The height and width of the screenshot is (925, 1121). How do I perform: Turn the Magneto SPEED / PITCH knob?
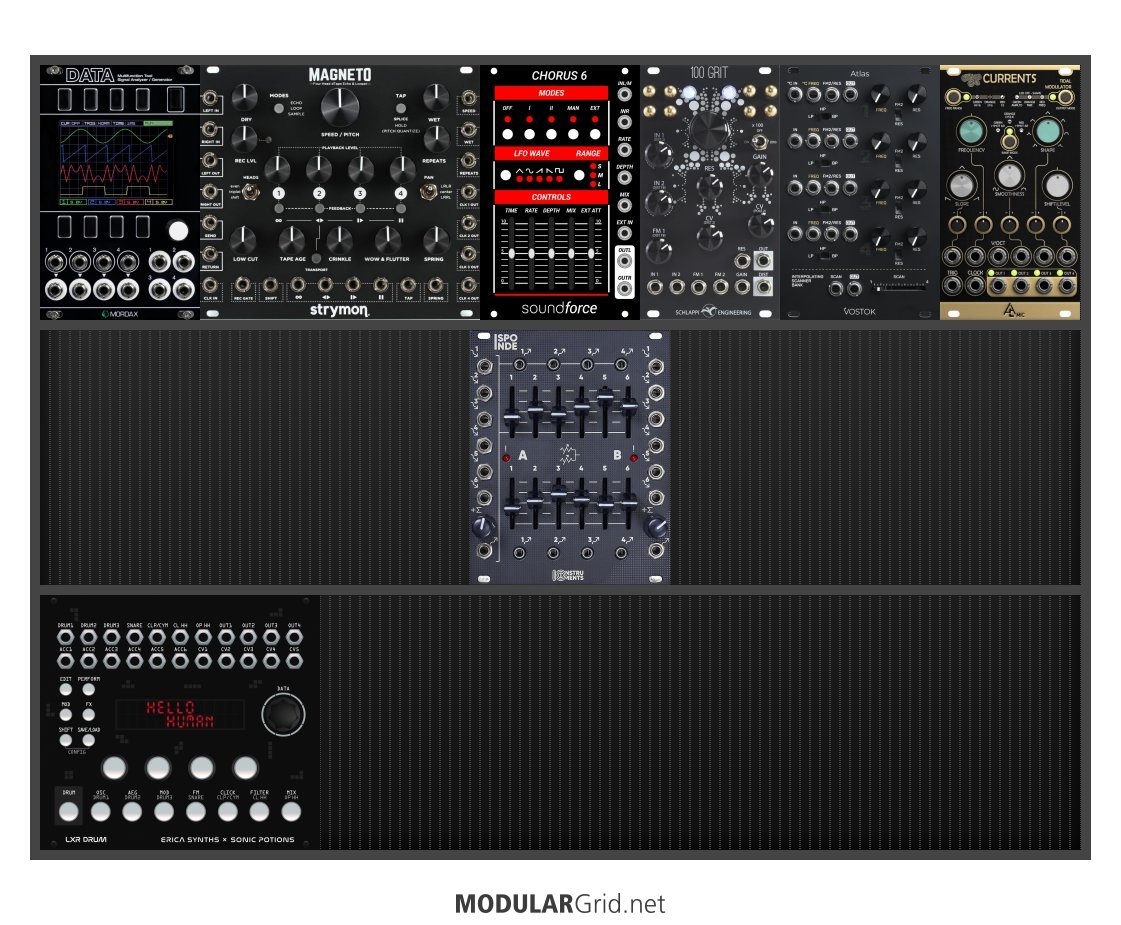pyautogui.click(x=340, y=108)
